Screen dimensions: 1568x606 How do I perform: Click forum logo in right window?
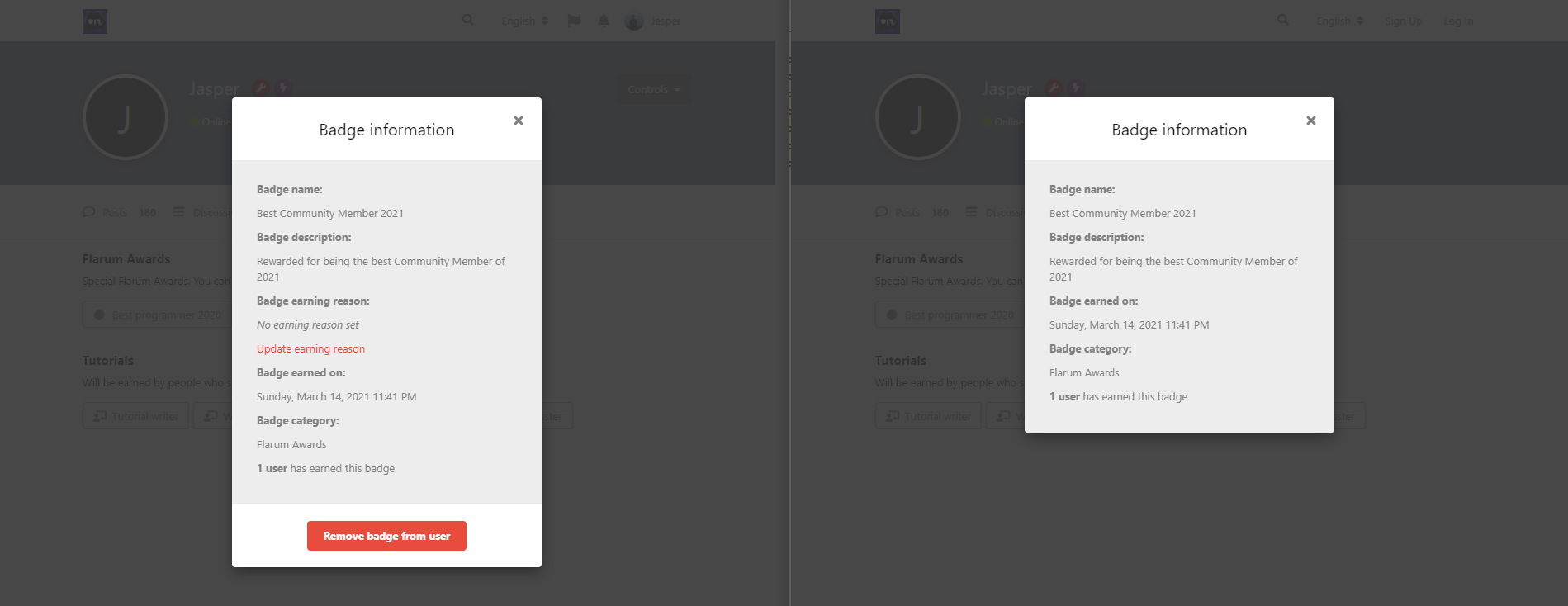click(x=888, y=21)
